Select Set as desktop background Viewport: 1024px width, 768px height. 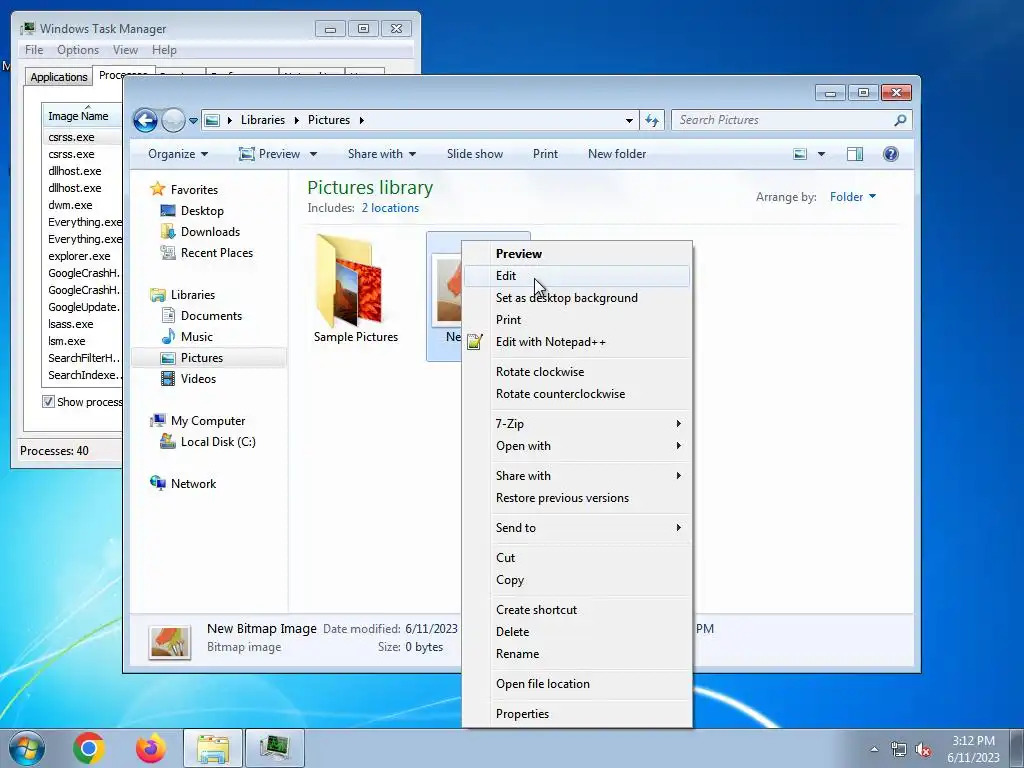point(577,298)
